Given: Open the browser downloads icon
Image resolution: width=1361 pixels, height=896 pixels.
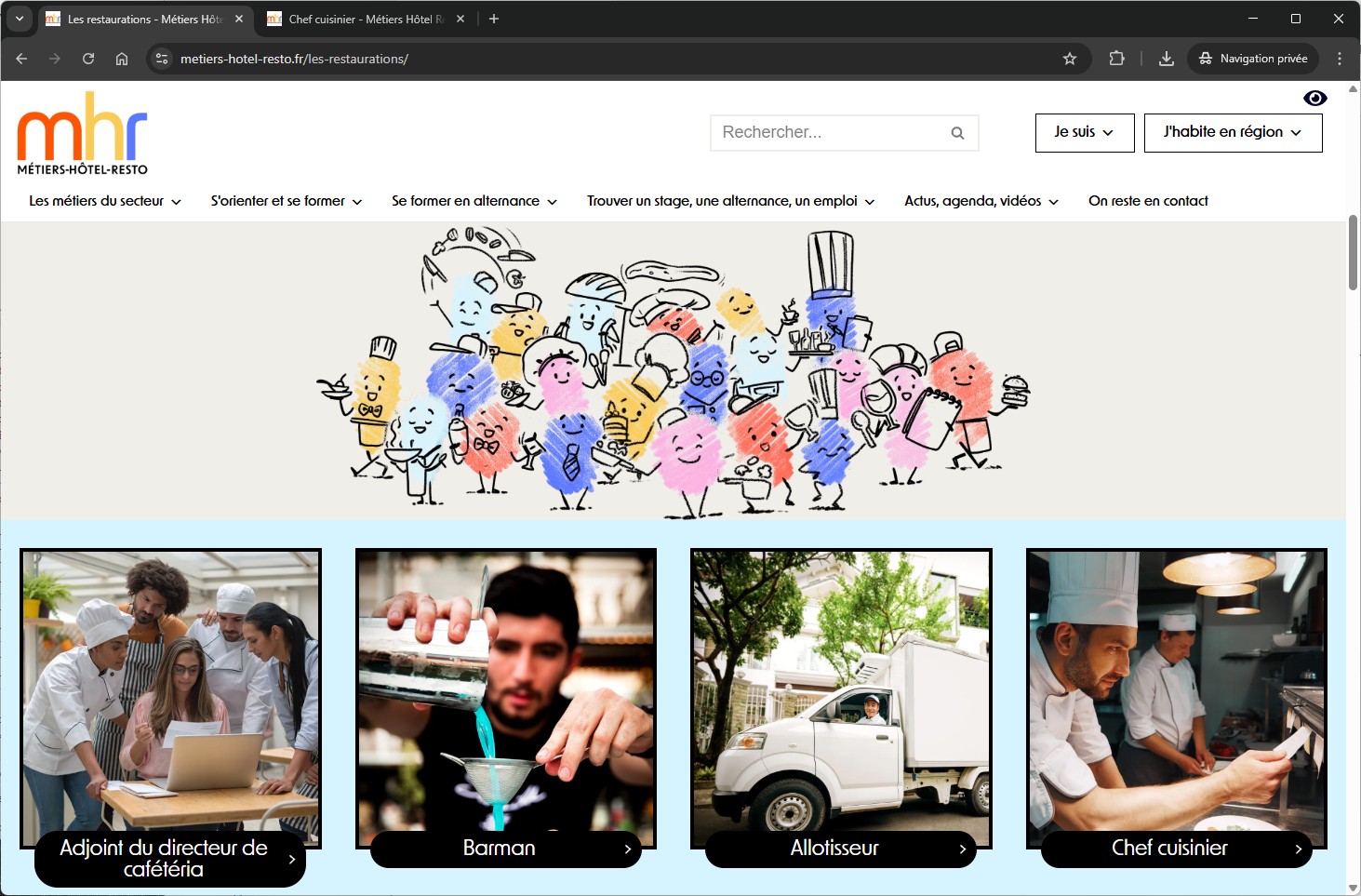Looking at the screenshot, I should [x=1166, y=59].
